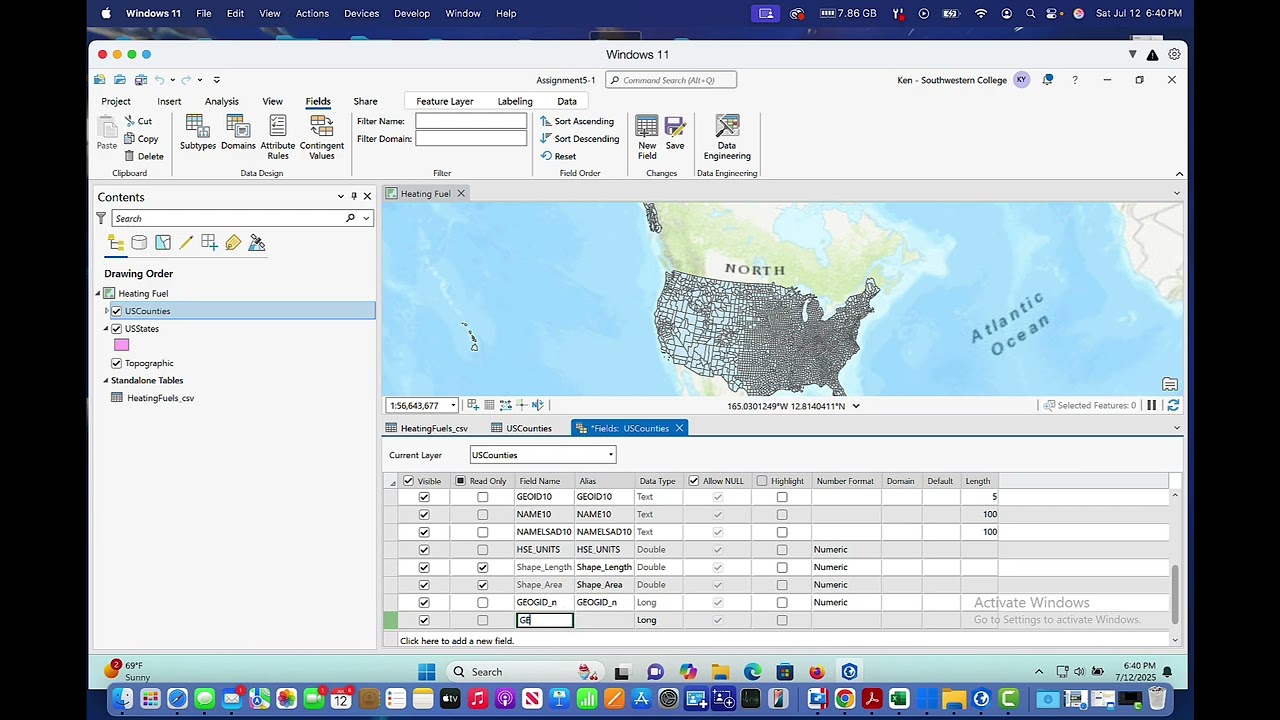Switch Contents to List By Labeling
This screenshot has height=720, width=1280.
click(x=233, y=243)
